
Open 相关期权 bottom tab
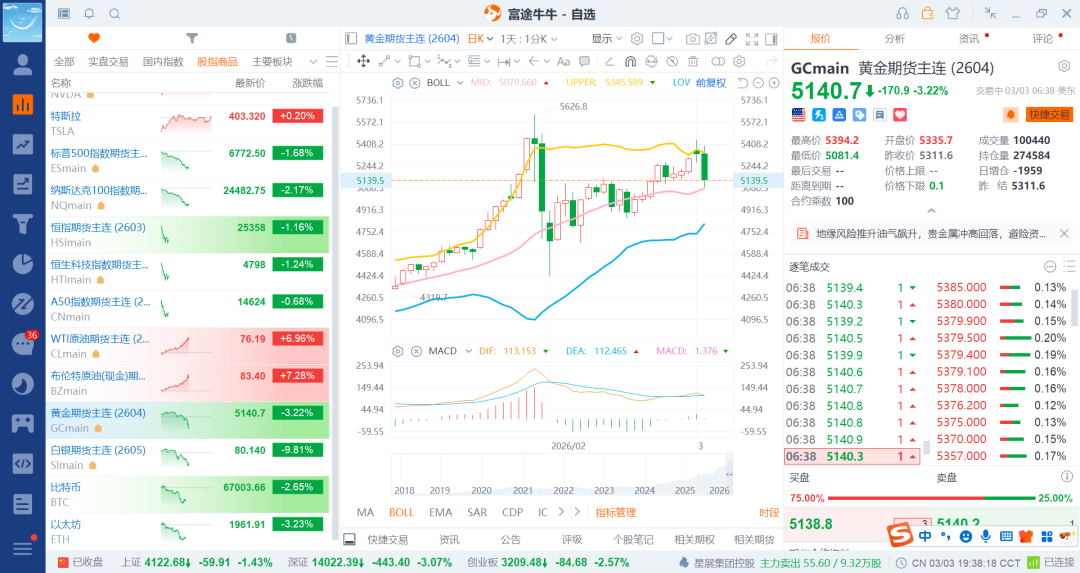pyautogui.click(x=694, y=539)
